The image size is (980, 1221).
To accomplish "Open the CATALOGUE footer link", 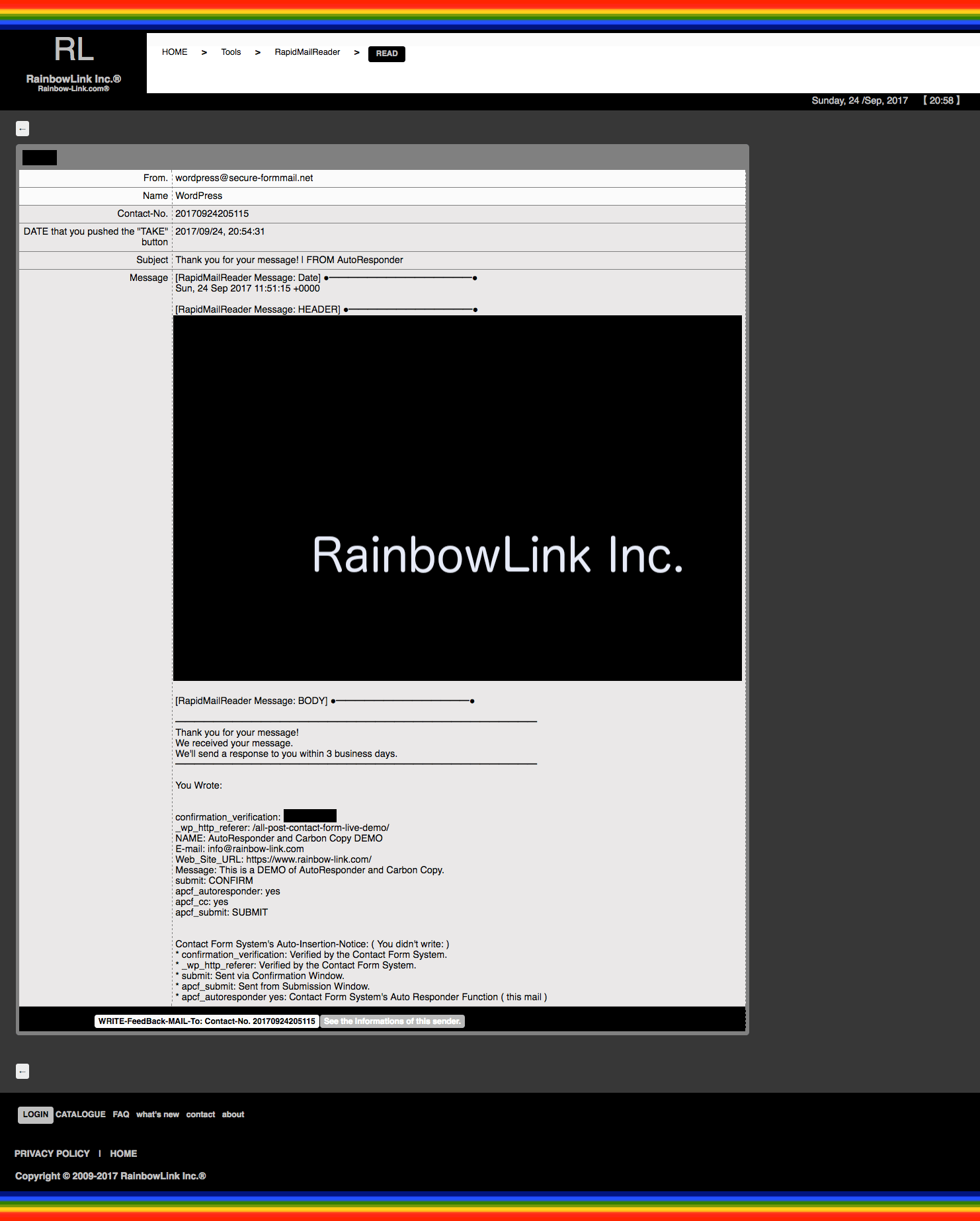I will click(x=81, y=1115).
